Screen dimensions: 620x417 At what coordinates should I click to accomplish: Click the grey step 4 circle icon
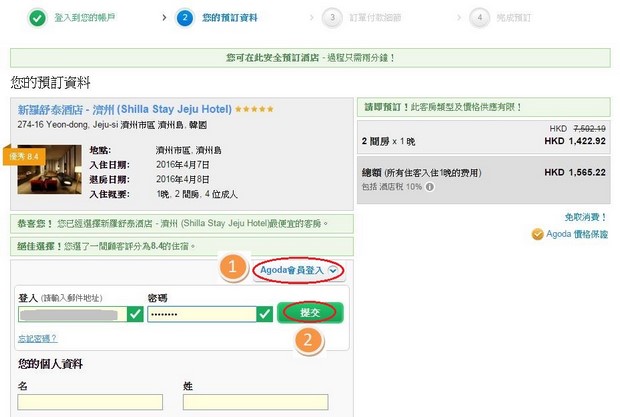point(479,18)
